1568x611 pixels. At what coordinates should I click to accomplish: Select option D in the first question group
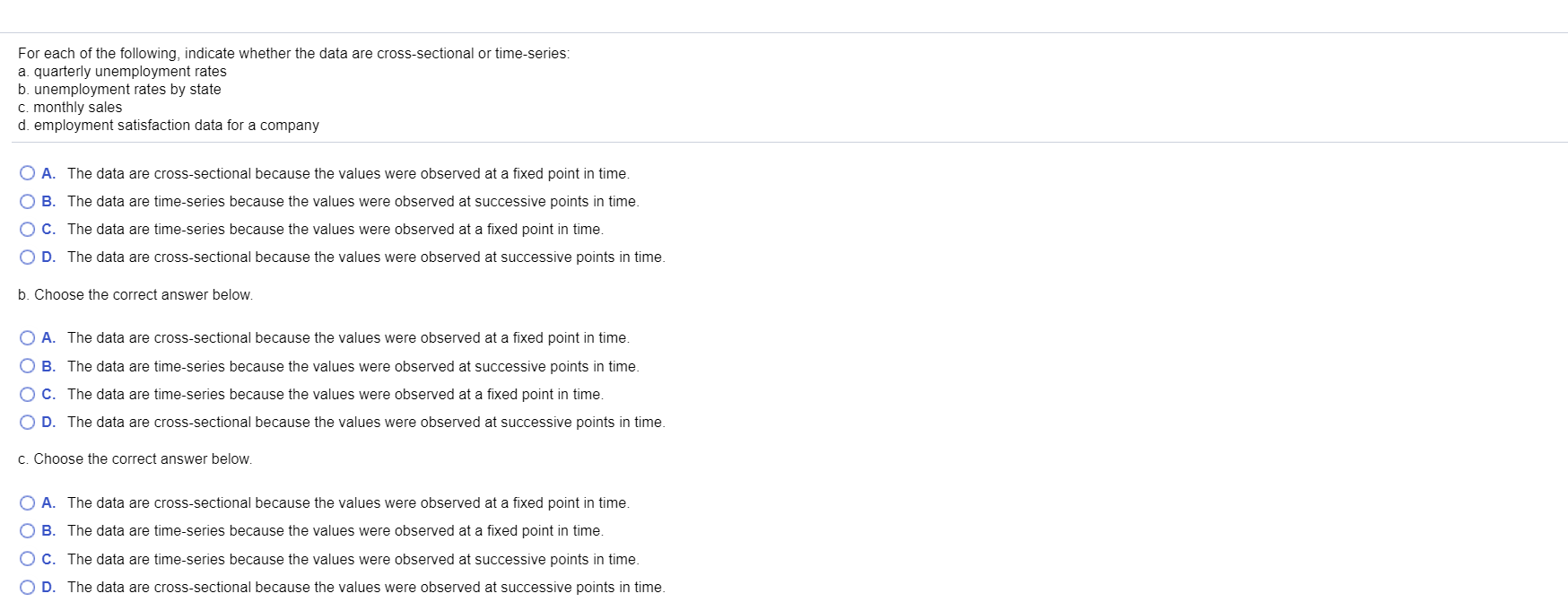click(28, 257)
